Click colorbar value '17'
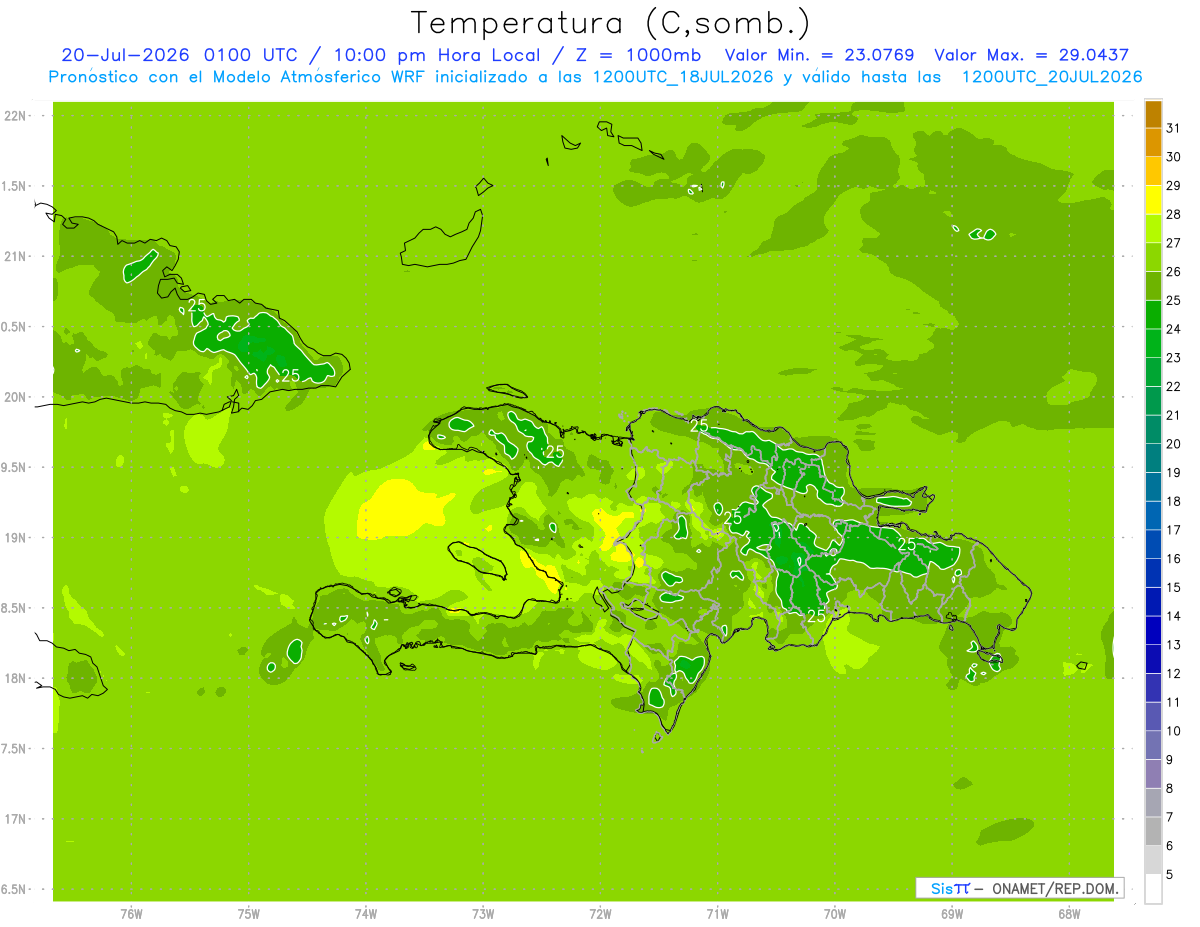1200x927 pixels. click(1174, 530)
